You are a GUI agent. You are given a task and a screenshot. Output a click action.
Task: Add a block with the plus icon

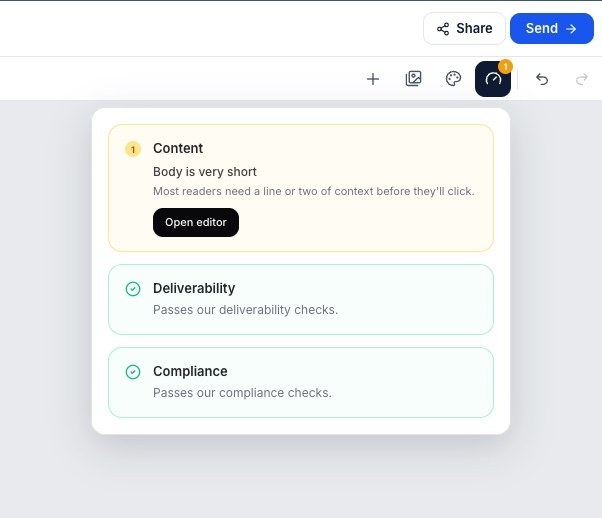373,79
